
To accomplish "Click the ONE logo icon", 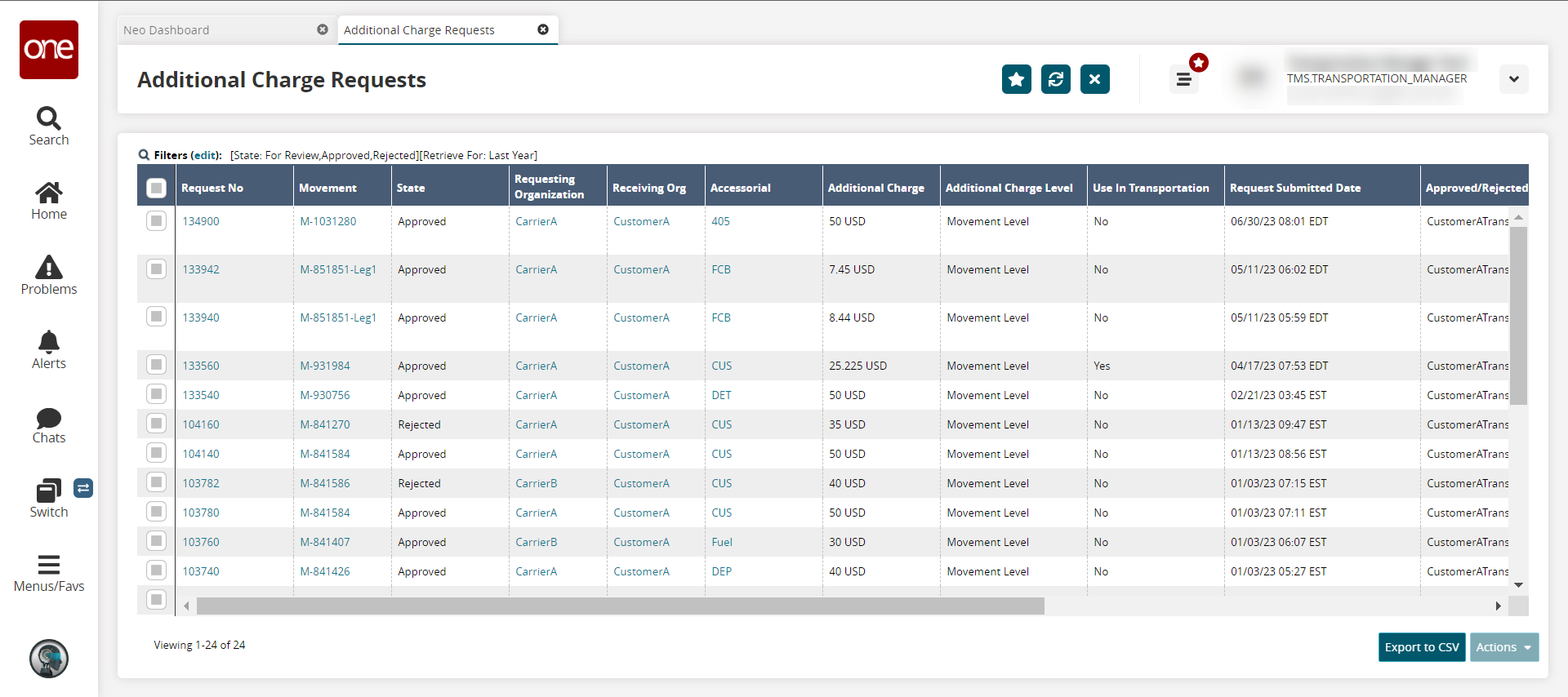I will pos(49,50).
